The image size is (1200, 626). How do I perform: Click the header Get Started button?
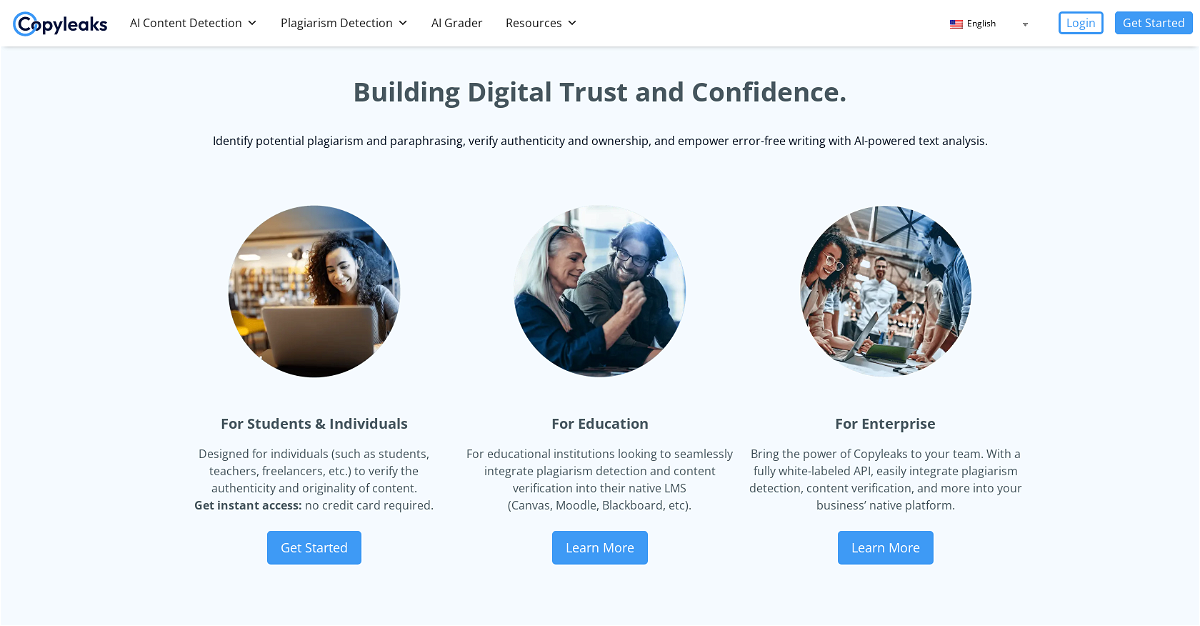[1153, 23]
